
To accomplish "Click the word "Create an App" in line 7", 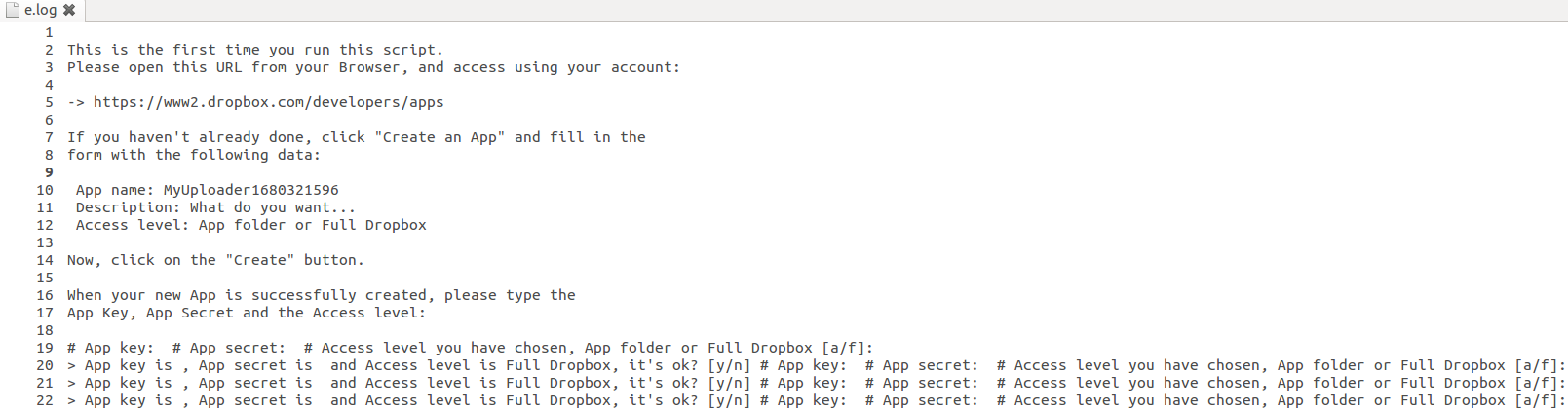I will [x=440, y=137].
